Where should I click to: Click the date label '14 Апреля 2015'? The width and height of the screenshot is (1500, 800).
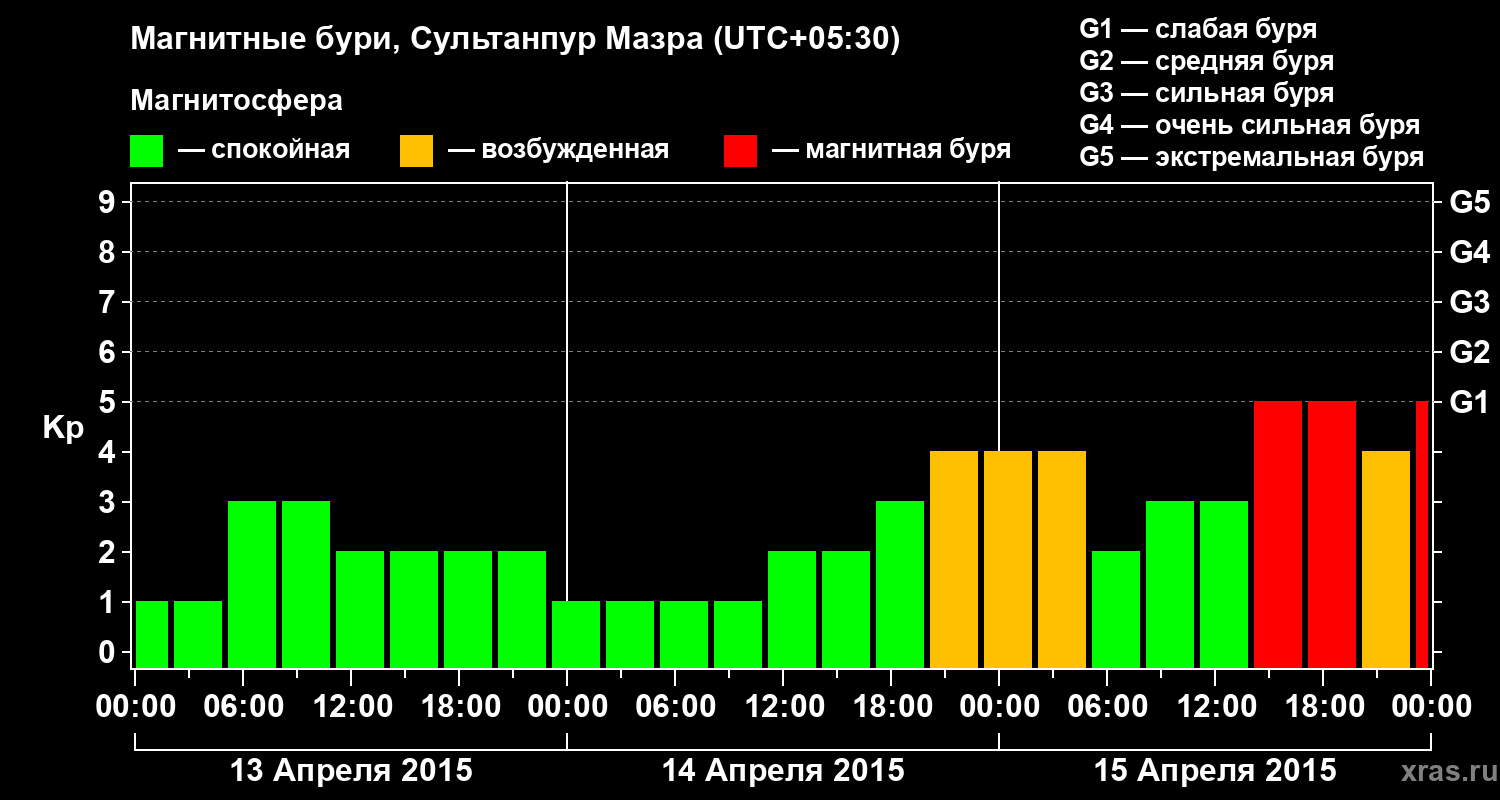click(783, 771)
